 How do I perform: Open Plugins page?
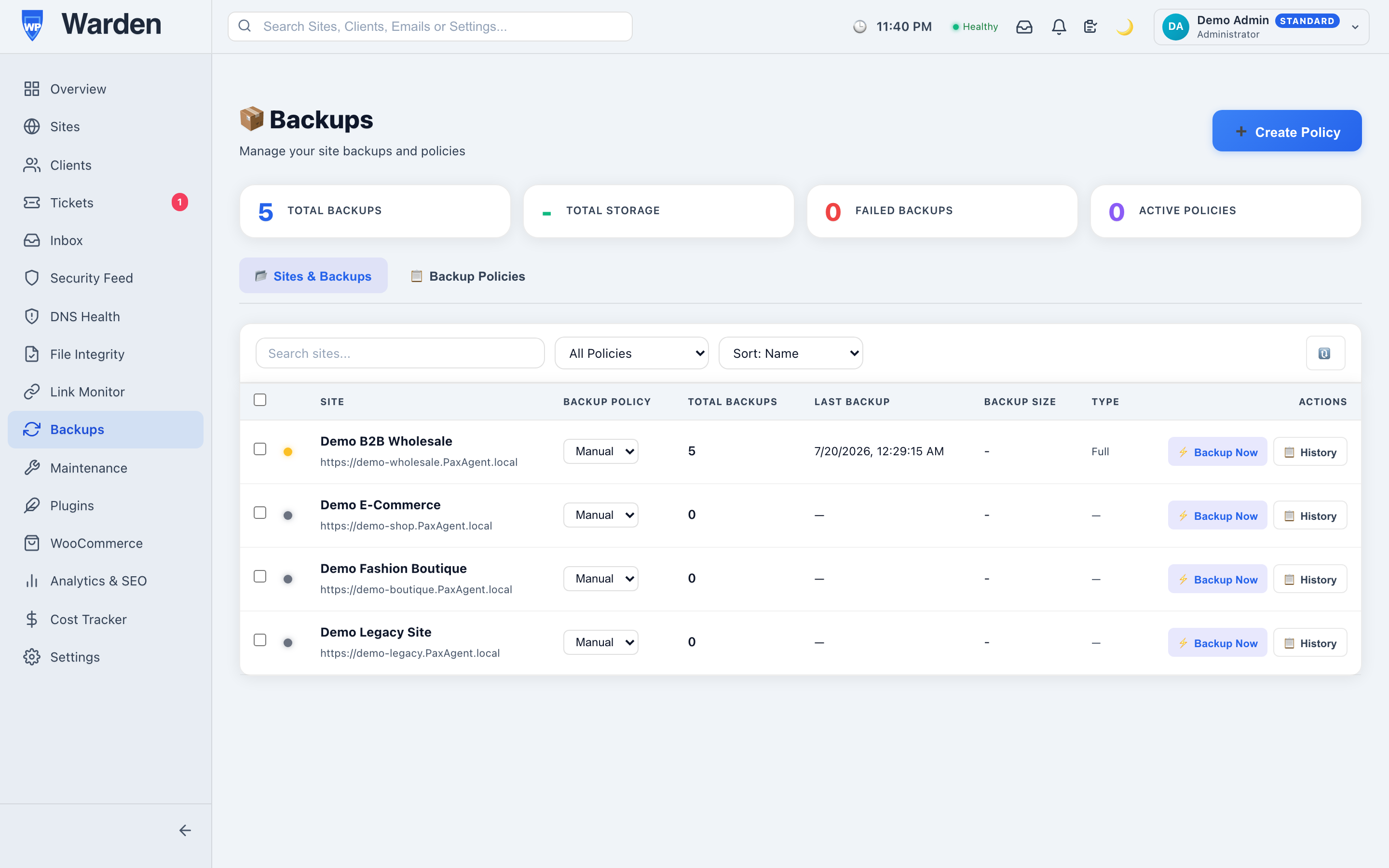pos(106,505)
